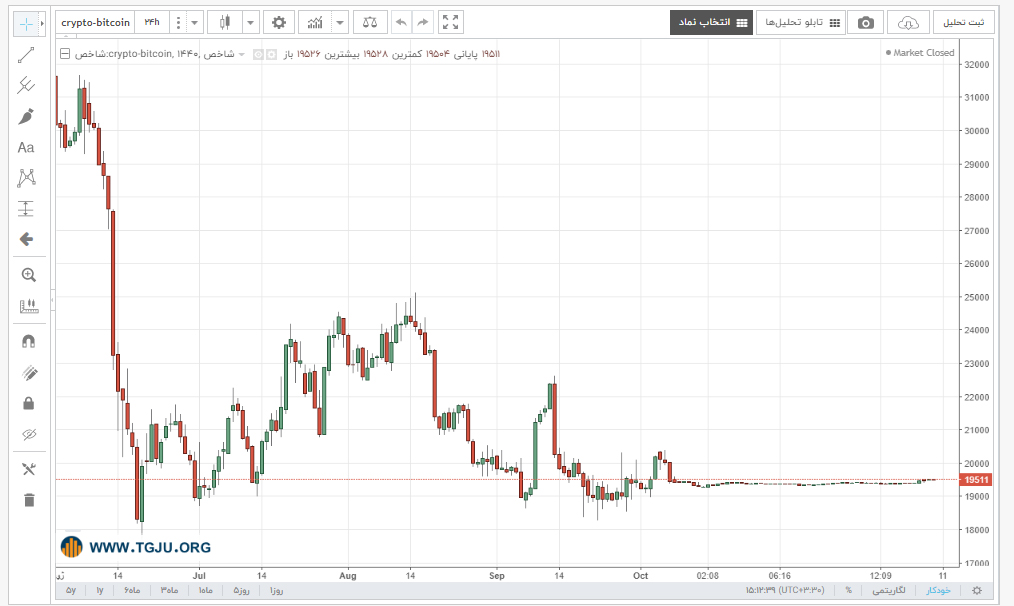
Task: Select the chart pattern tool
Action: tap(26, 178)
